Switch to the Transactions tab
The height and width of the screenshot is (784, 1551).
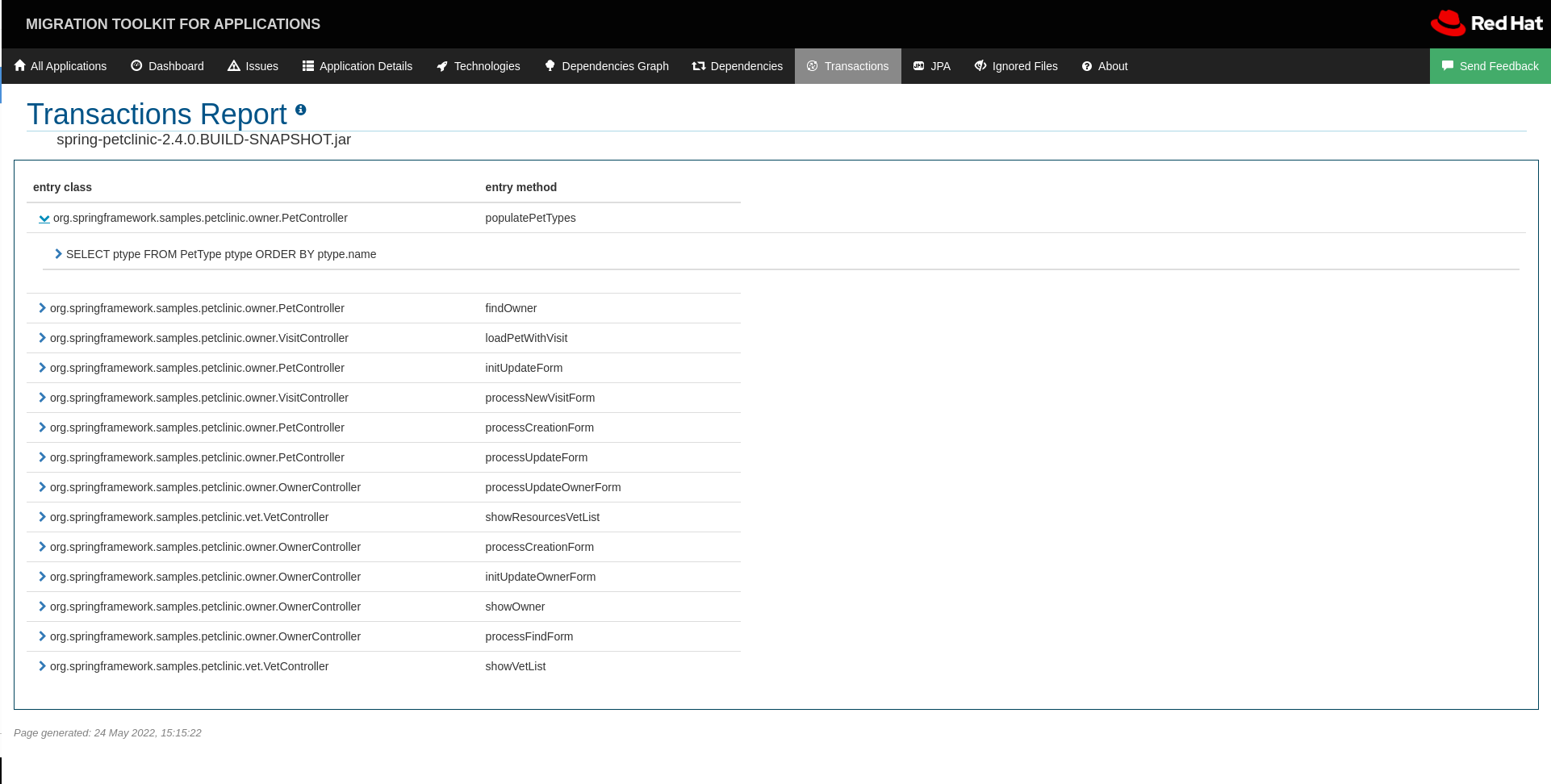pyautogui.click(x=847, y=65)
